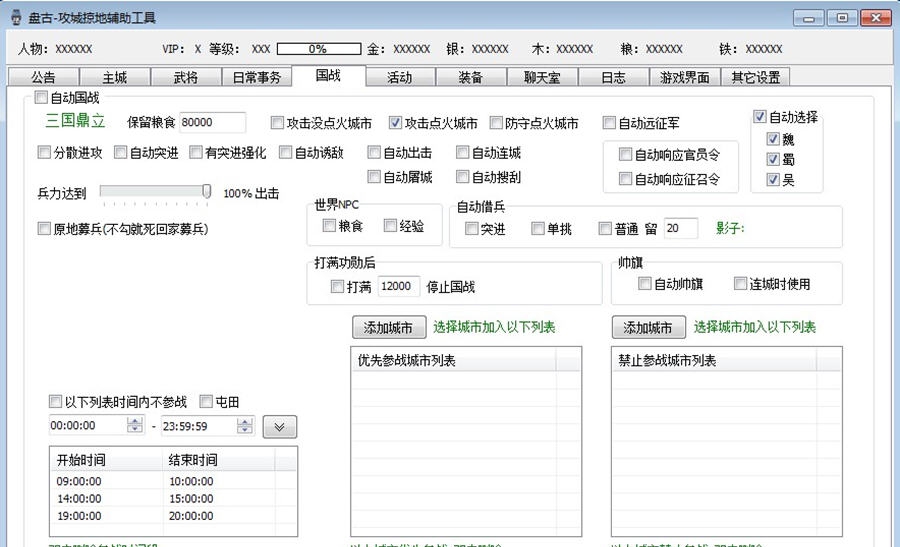
Task: Open the 装备 tab
Action: (471, 78)
